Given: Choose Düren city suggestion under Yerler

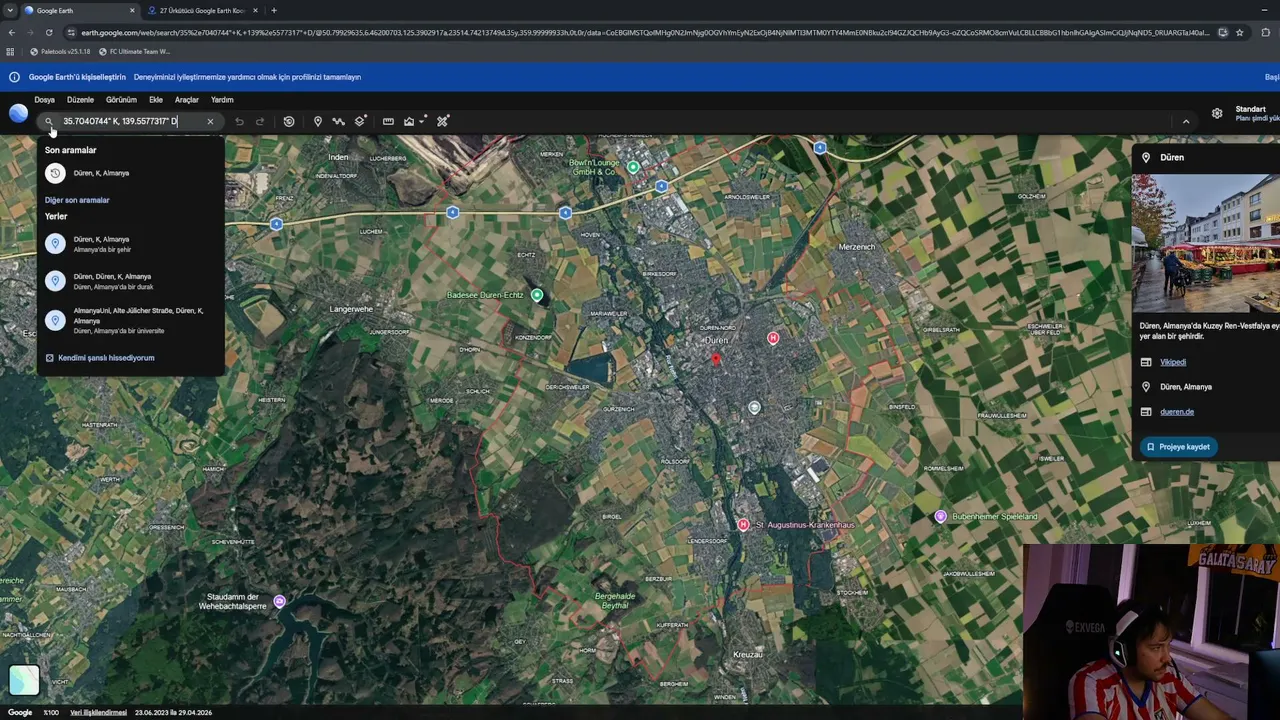Looking at the screenshot, I should 130,244.
